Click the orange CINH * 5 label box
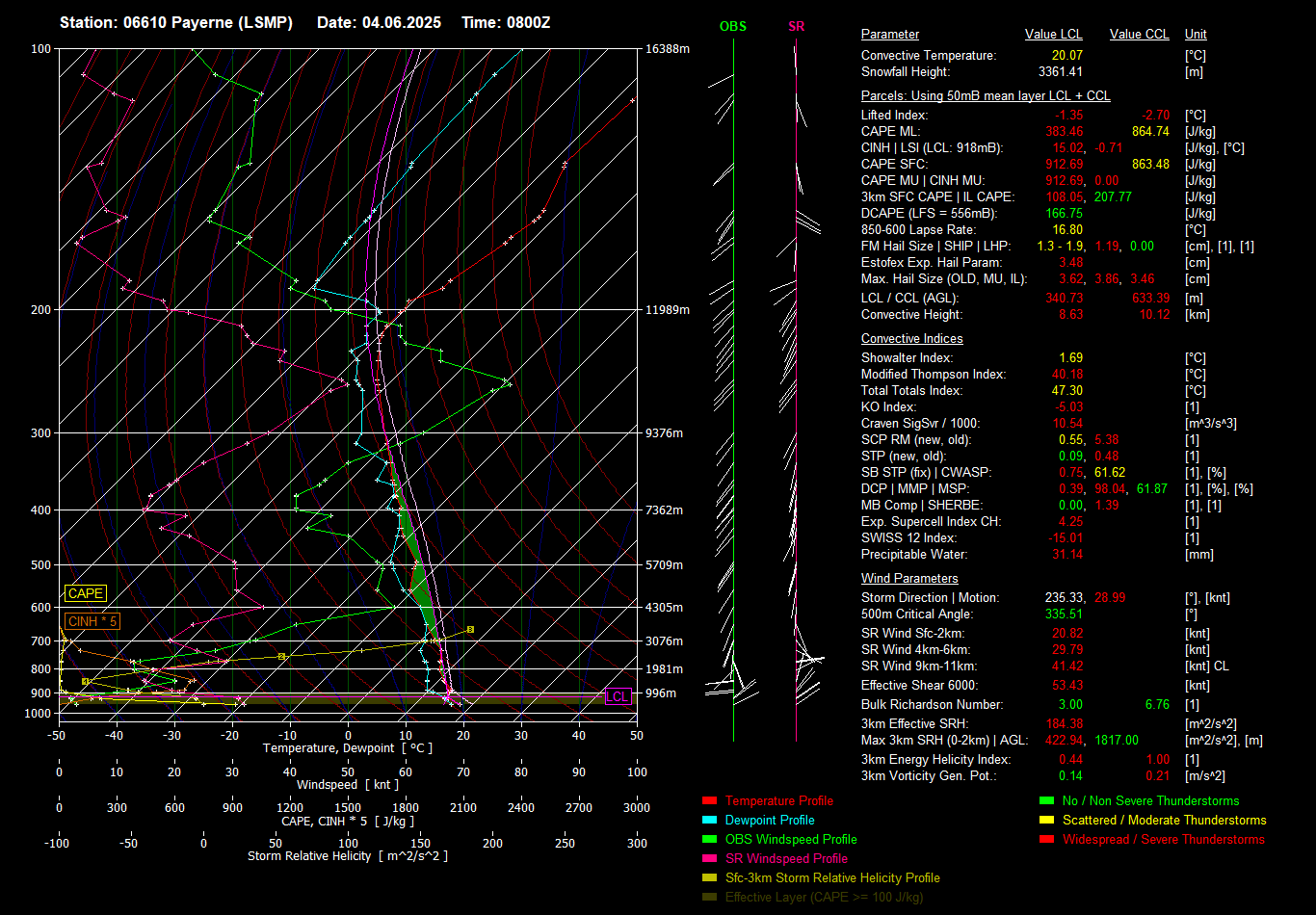 coord(92,622)
